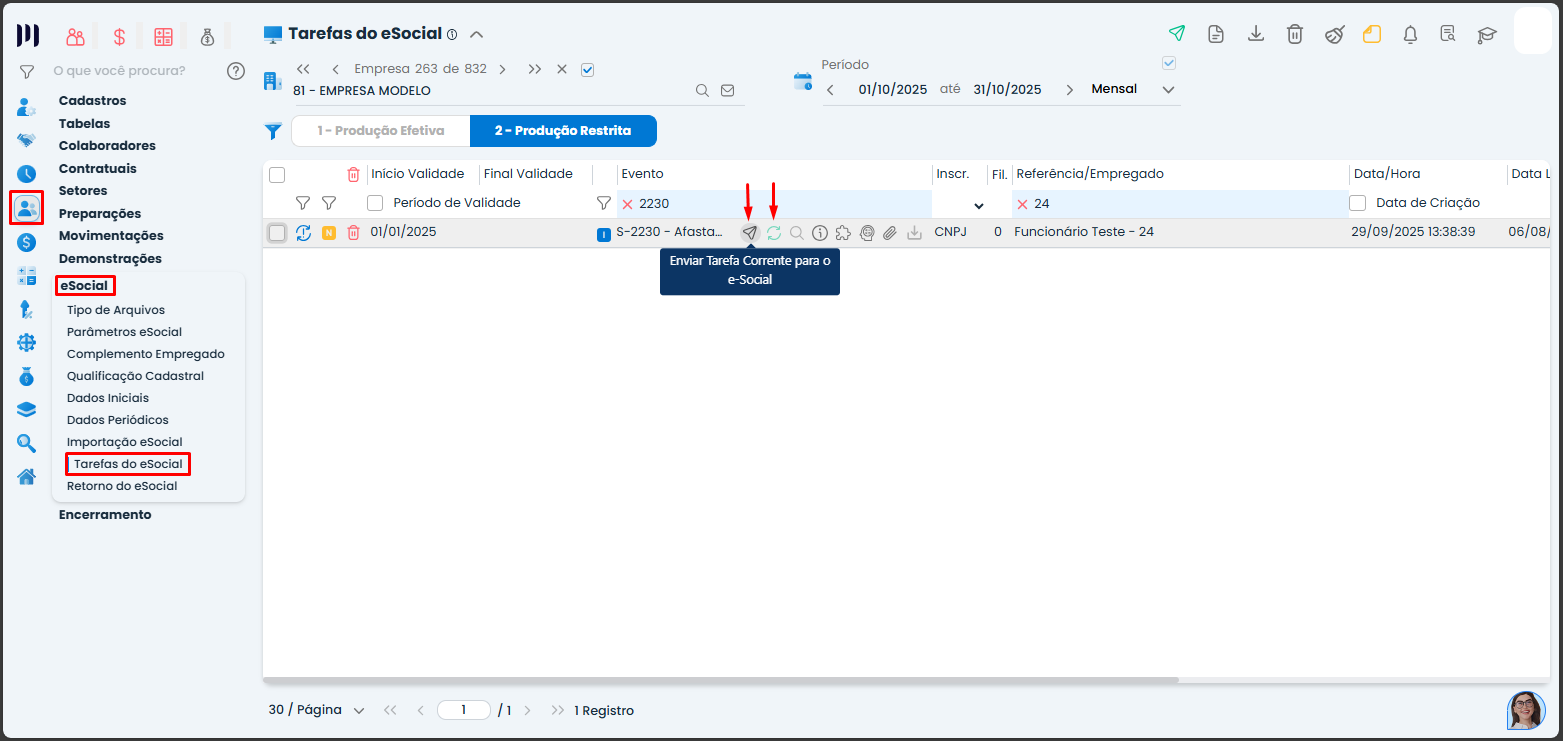Click the red people icon in the top-left shortcuts
The height and width of the screenshot is (741, 1563).
click(76, 37)
